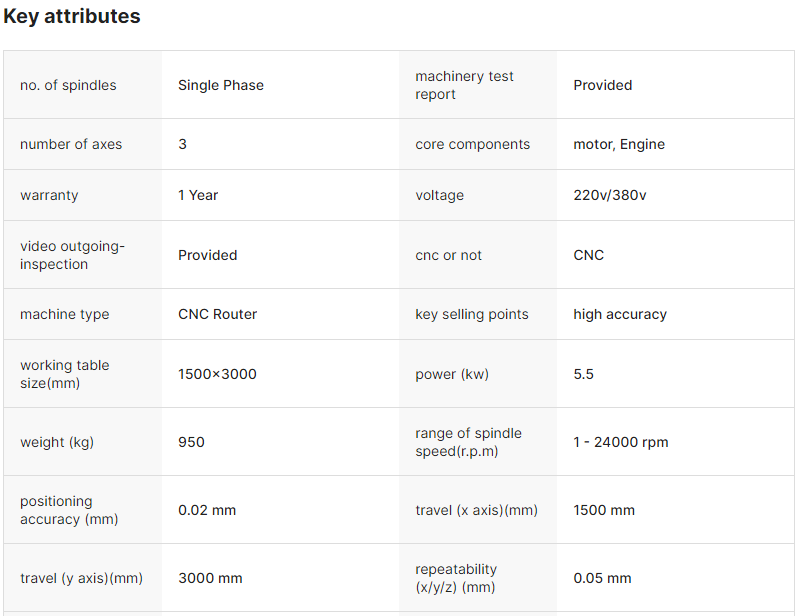
Task: Click the '0.05 mm' repeatability value
Action: click(602, 578)
